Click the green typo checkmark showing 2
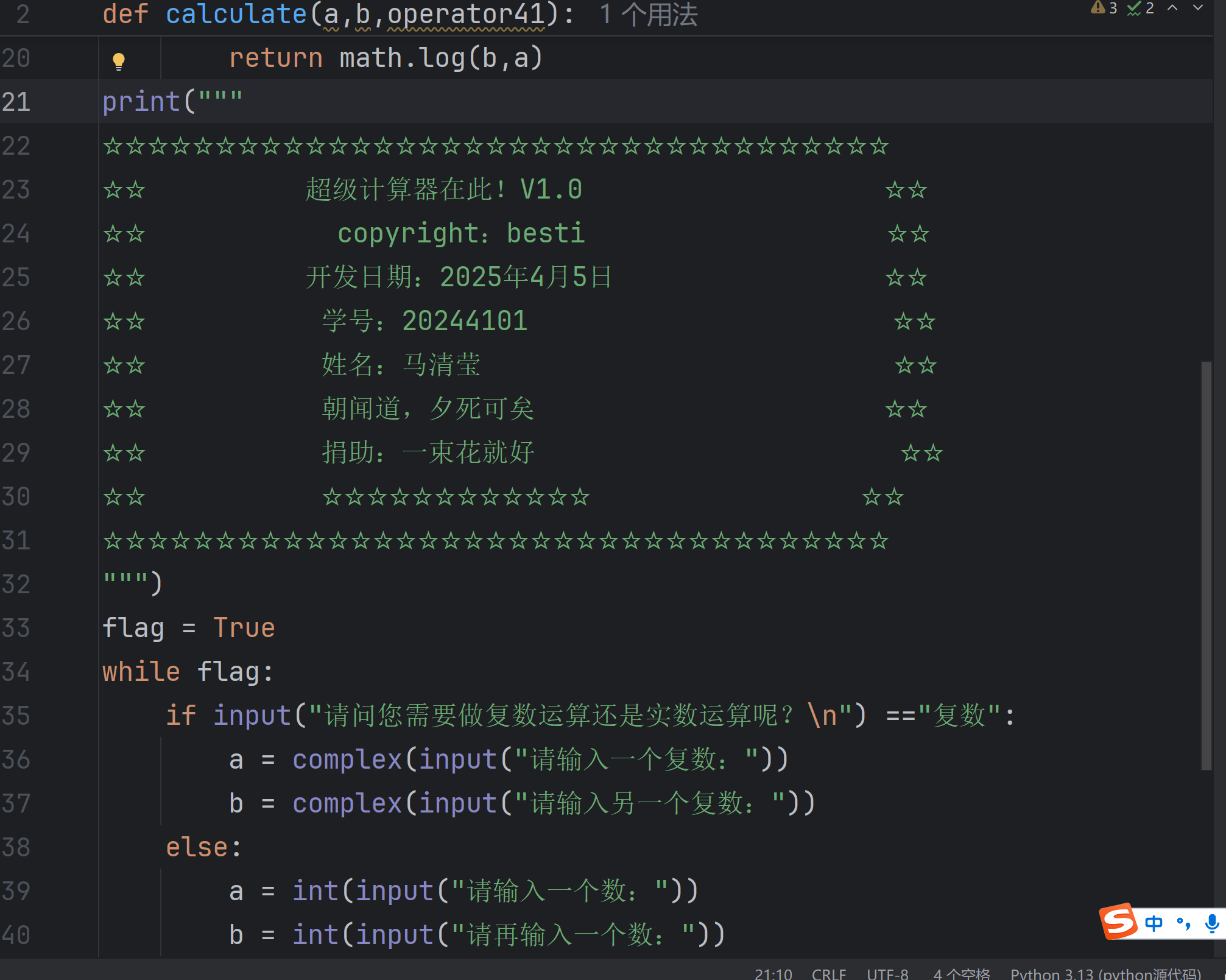 coord(1140,8)
